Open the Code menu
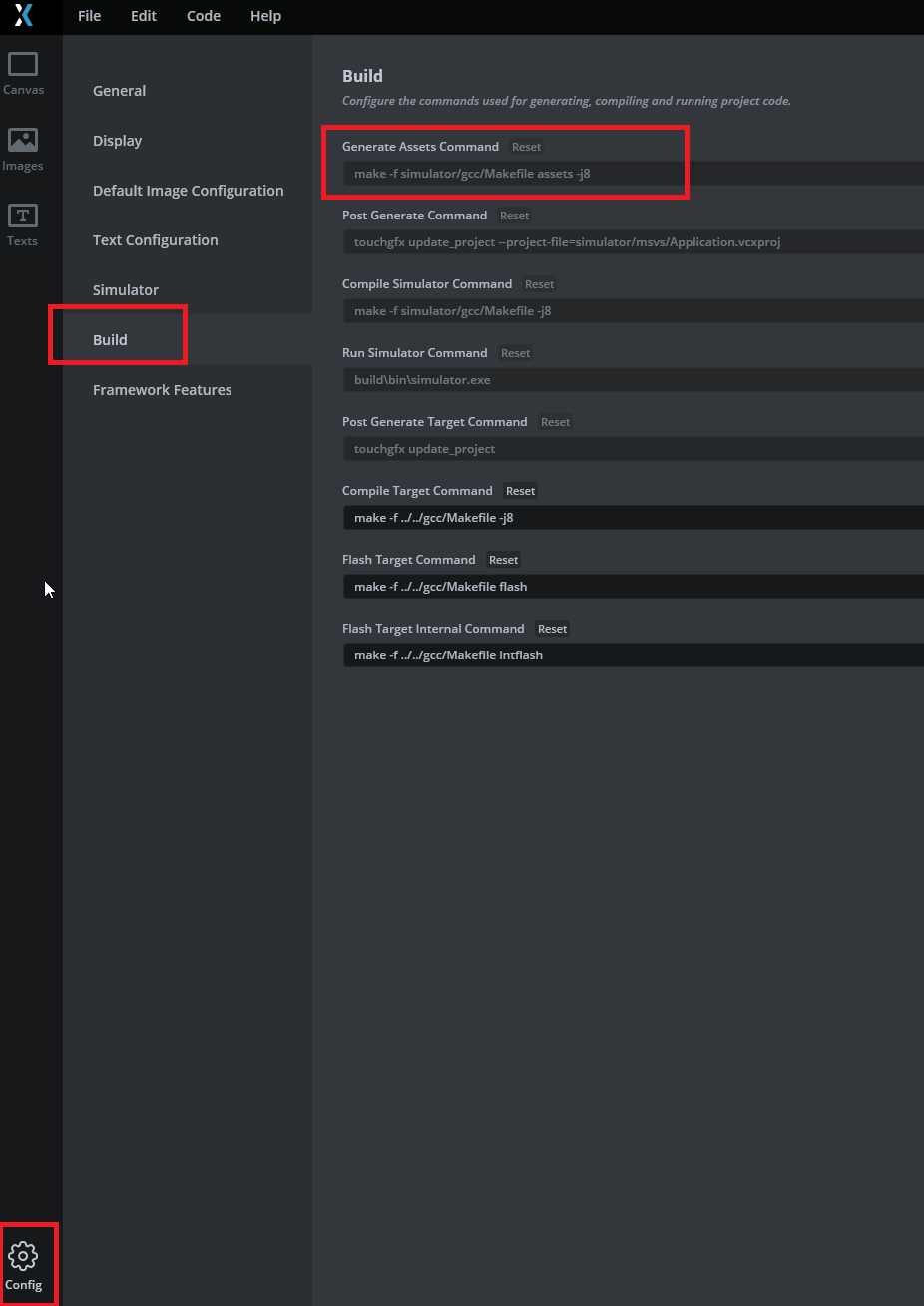Image resolution: width=924 pixels, height=1306 pixels. [x=203, y=16]
